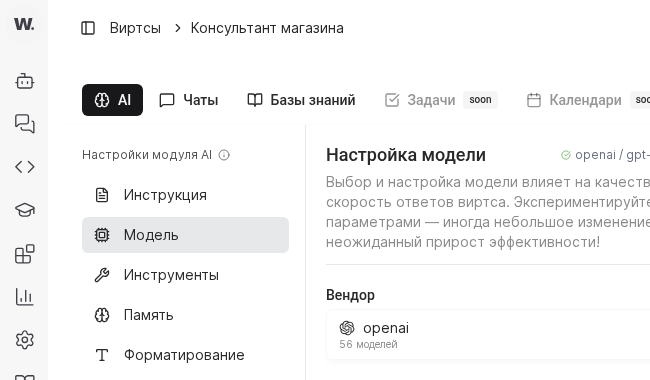Click the Настройка модели heading

click(x=406, y=155)
